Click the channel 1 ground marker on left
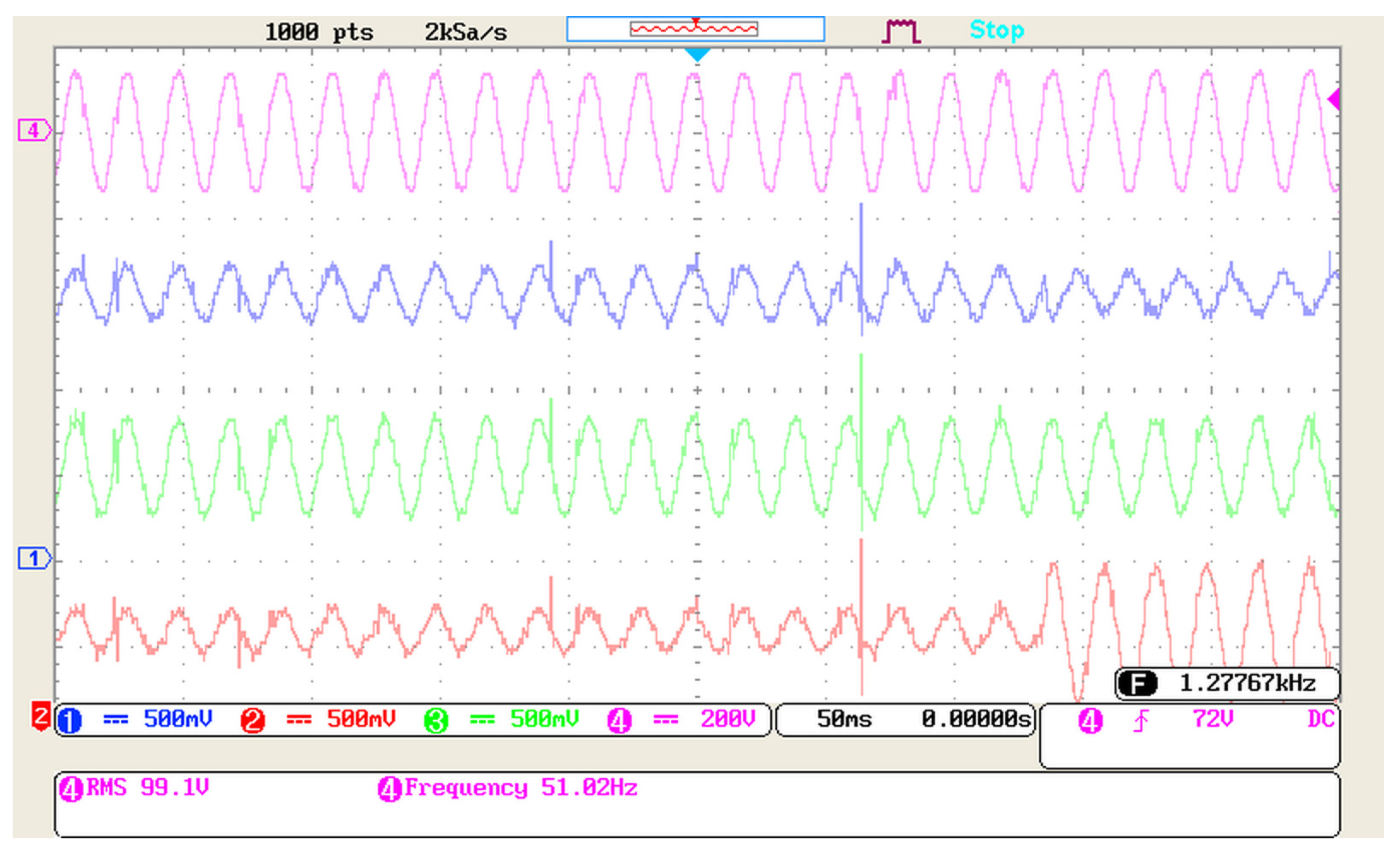The height and width of the screenshot is (856, 1400). click(x=34, y=559)
